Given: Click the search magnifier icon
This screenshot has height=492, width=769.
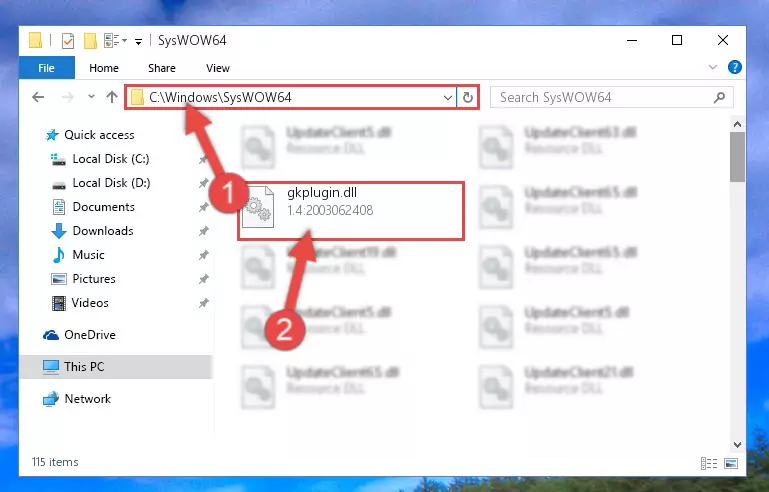Looking at the screenshot, I should [719, 98].
